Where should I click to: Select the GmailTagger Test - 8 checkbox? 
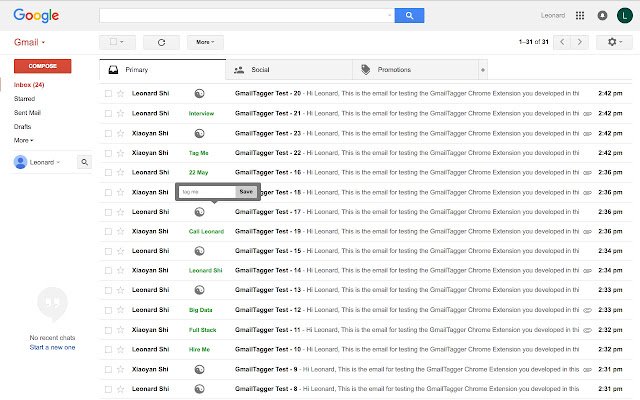(x=108, y=389)
